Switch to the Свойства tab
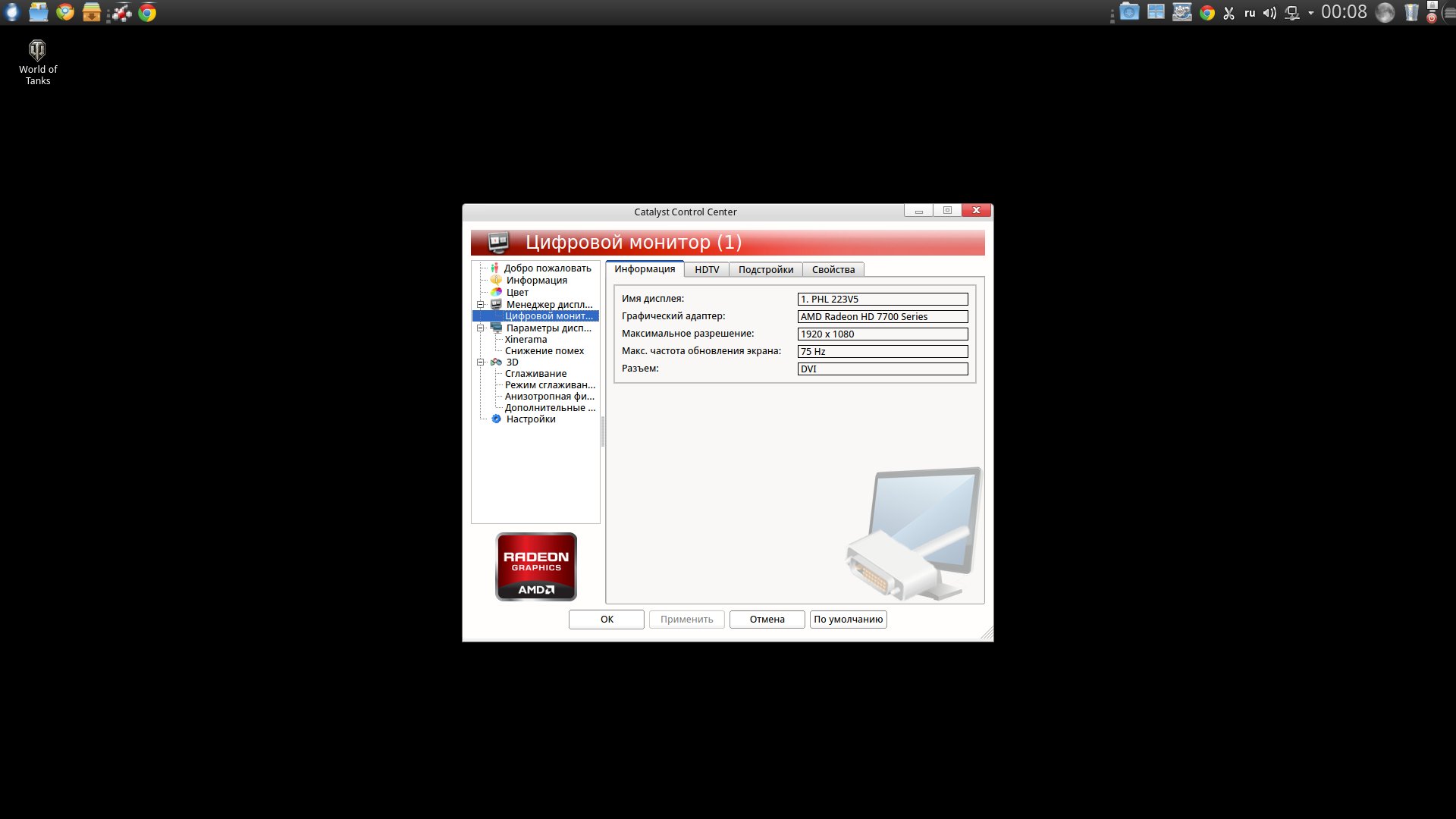This screenshot has width=1456, height=819. pos(833,269)
